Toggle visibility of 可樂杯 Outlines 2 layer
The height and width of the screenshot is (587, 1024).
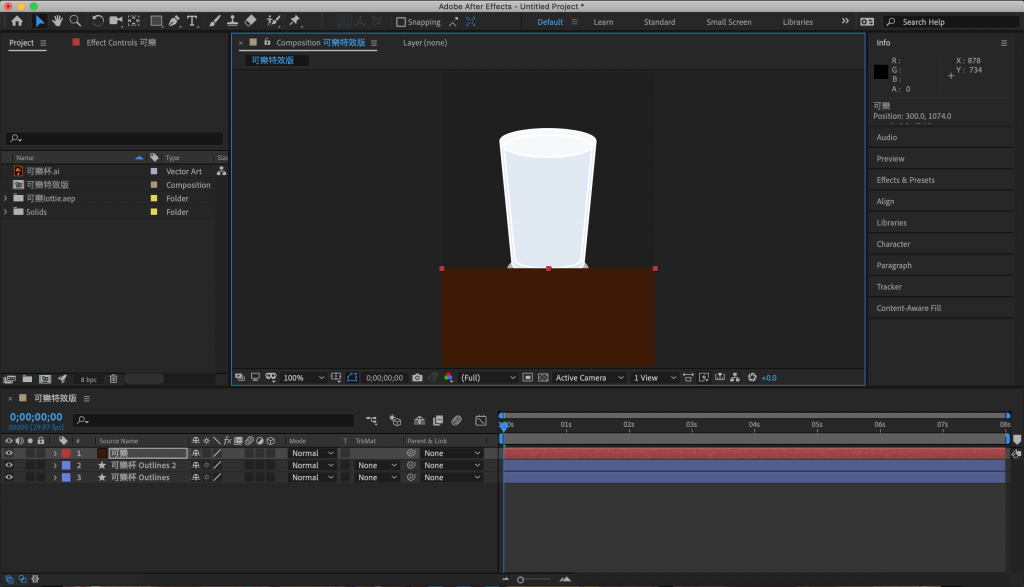coord(9,465)
